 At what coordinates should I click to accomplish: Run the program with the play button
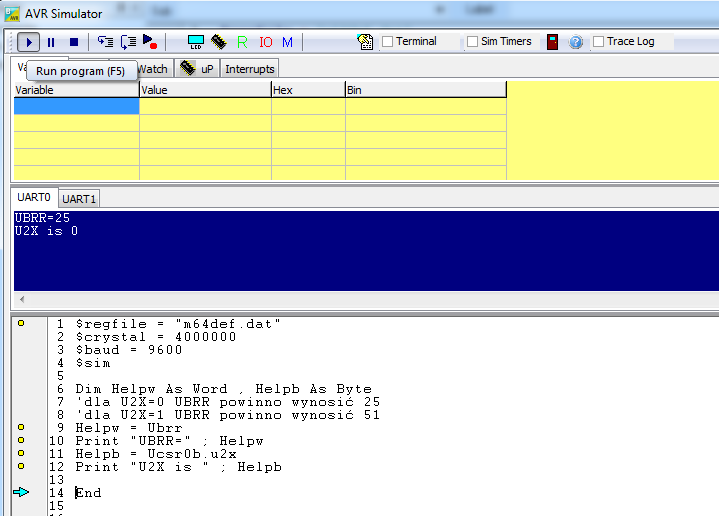coord(28,42)
